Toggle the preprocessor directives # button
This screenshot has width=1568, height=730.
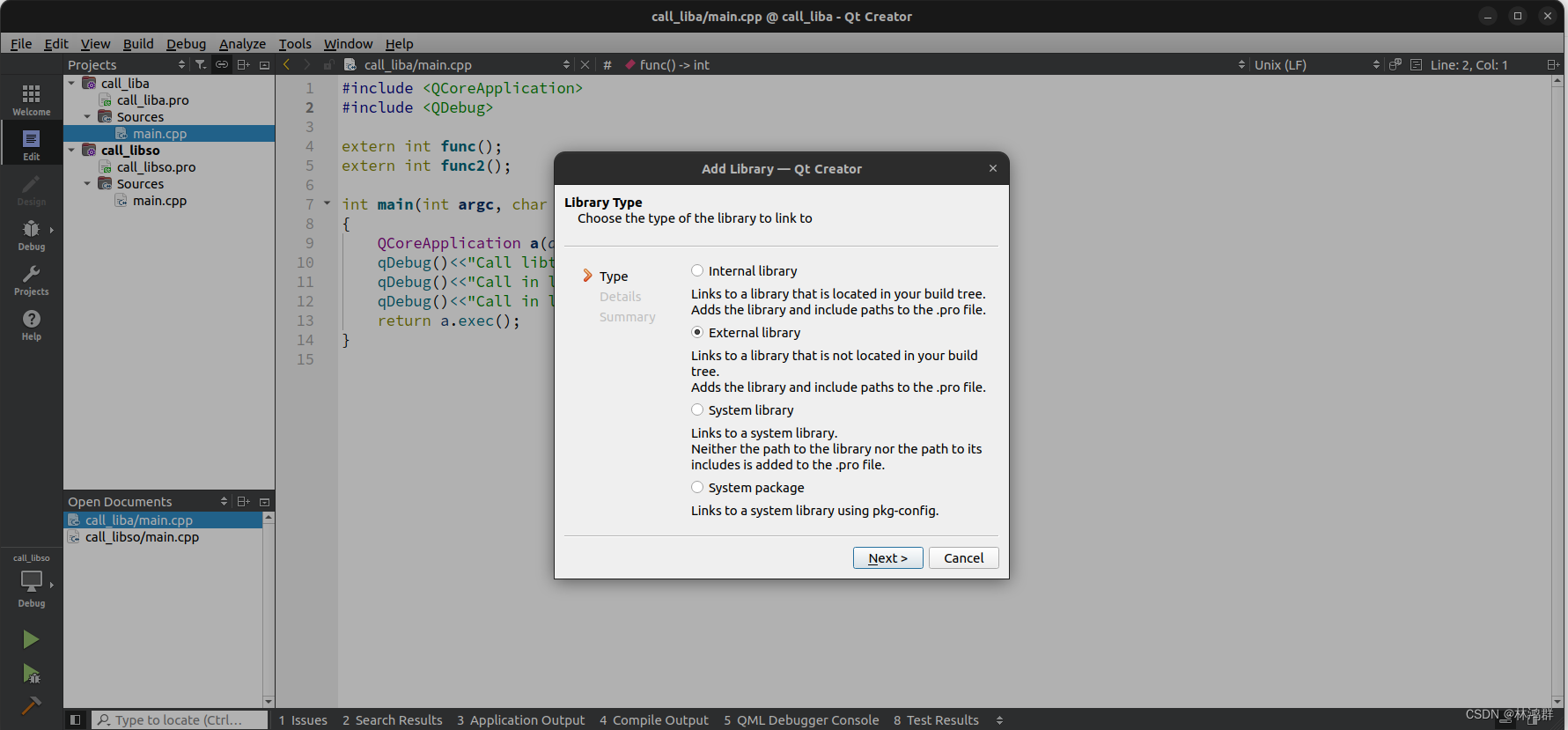[607, 64]
